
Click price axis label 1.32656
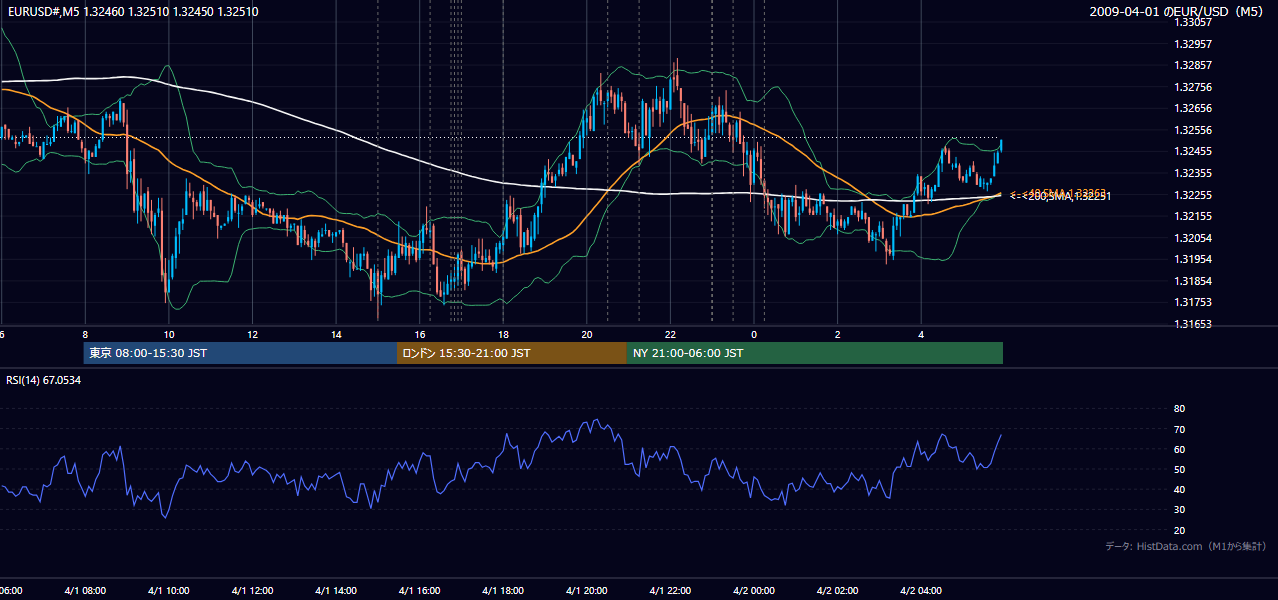click(1193, 108)
